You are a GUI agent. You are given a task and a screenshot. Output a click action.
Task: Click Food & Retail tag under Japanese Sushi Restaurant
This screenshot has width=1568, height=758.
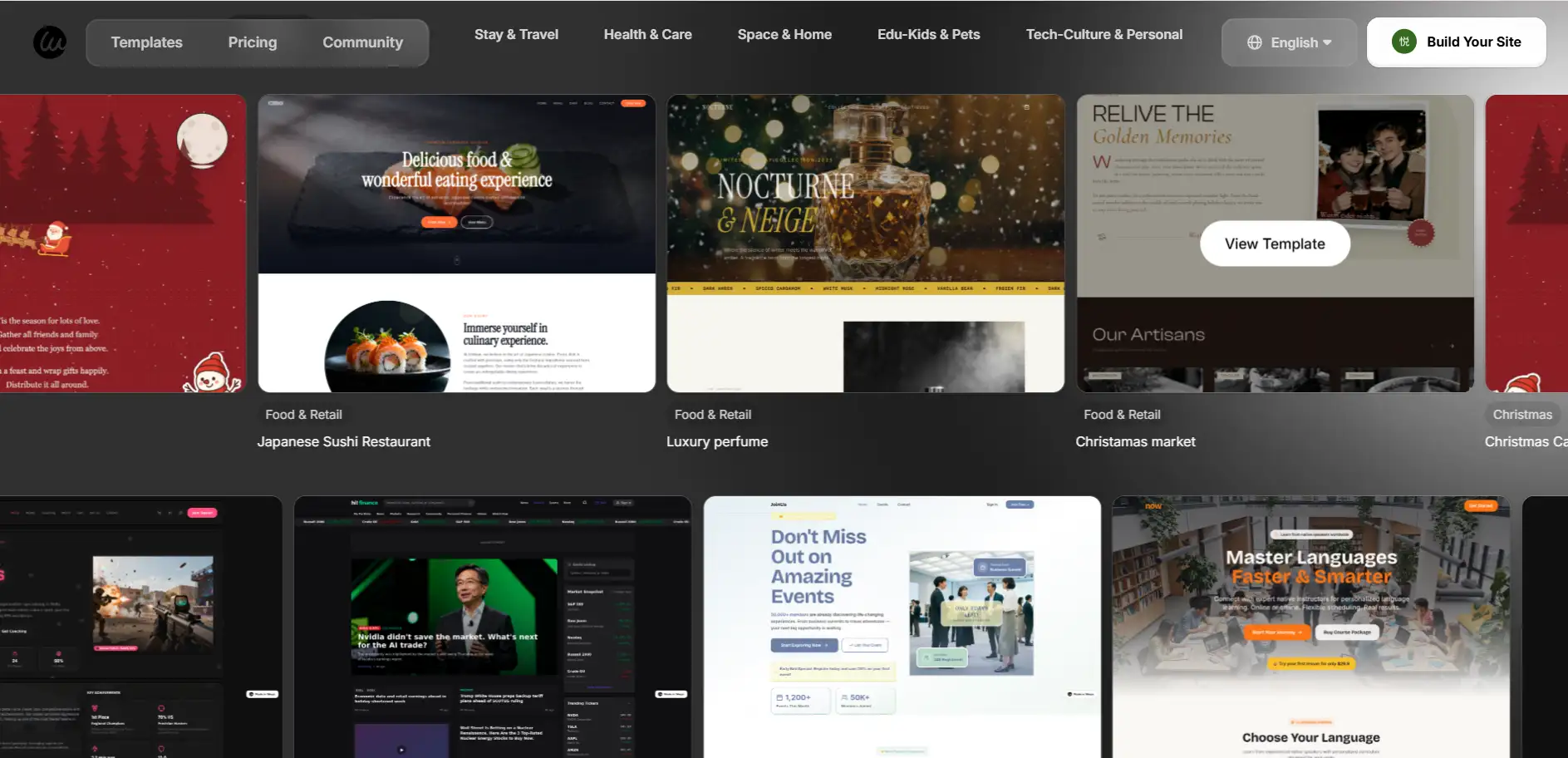tap(302, 414)
